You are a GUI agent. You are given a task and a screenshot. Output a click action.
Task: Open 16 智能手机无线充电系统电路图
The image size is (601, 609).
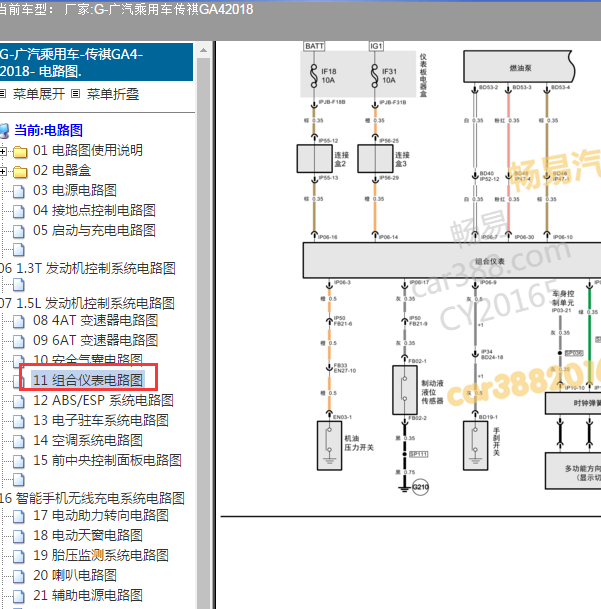pos(92,498)
